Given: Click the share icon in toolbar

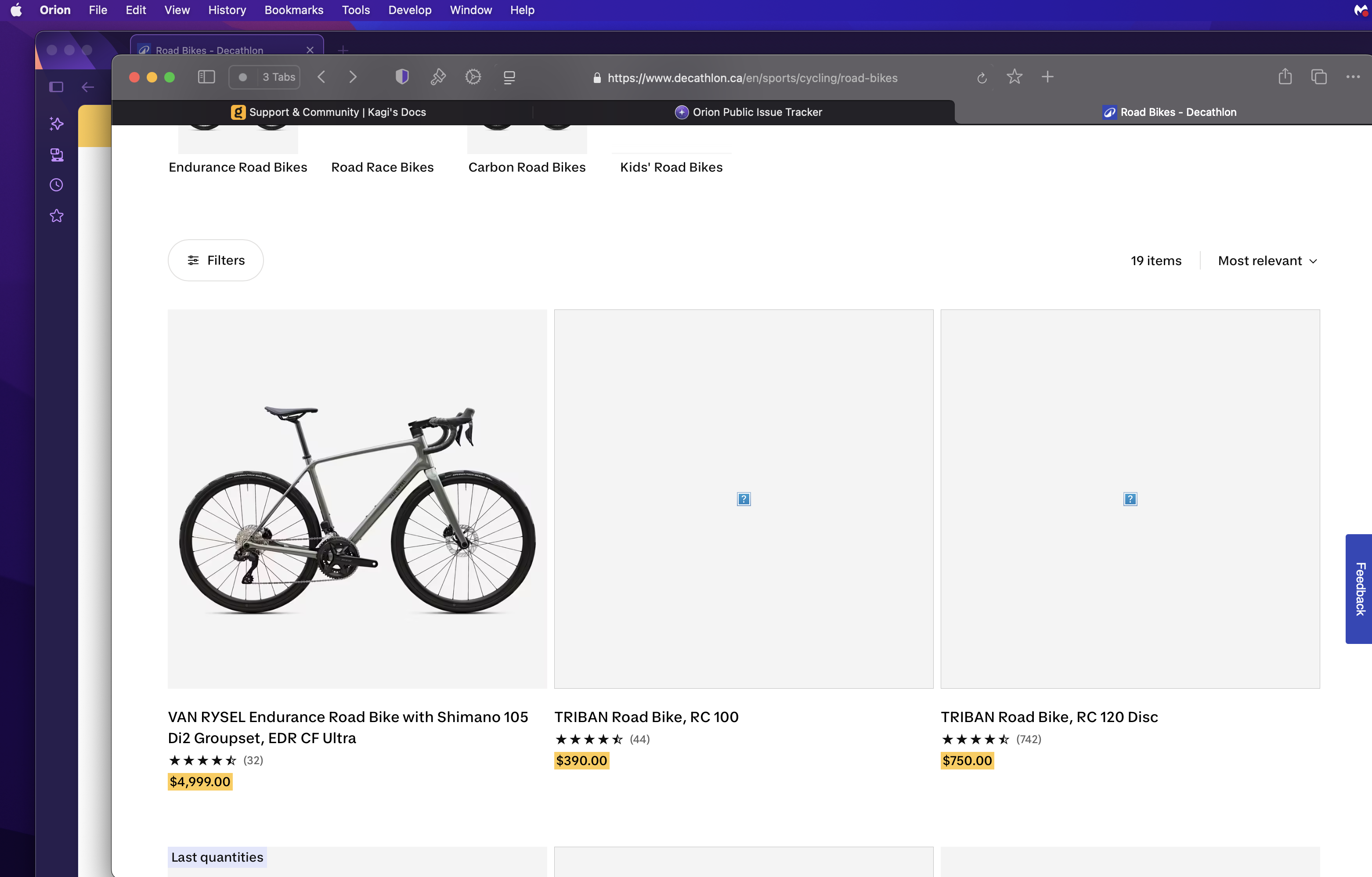Looking at the screenshot, I should click(1285, 76).
